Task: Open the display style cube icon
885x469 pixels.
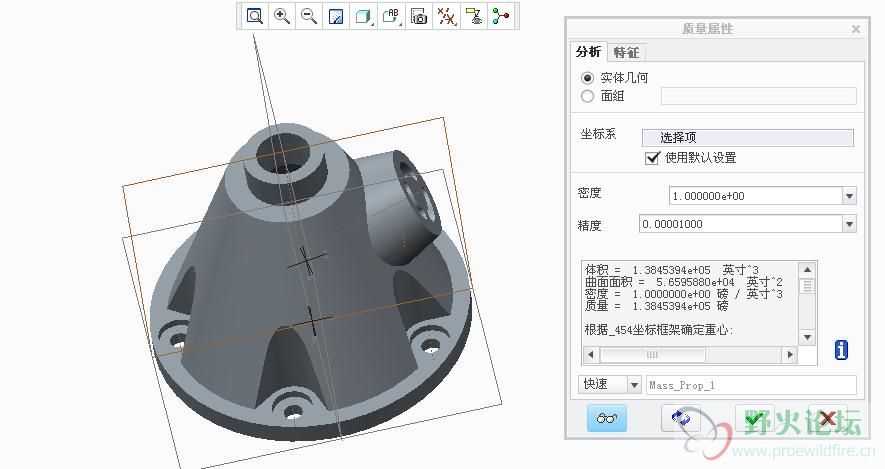Action: click(363, 16)
